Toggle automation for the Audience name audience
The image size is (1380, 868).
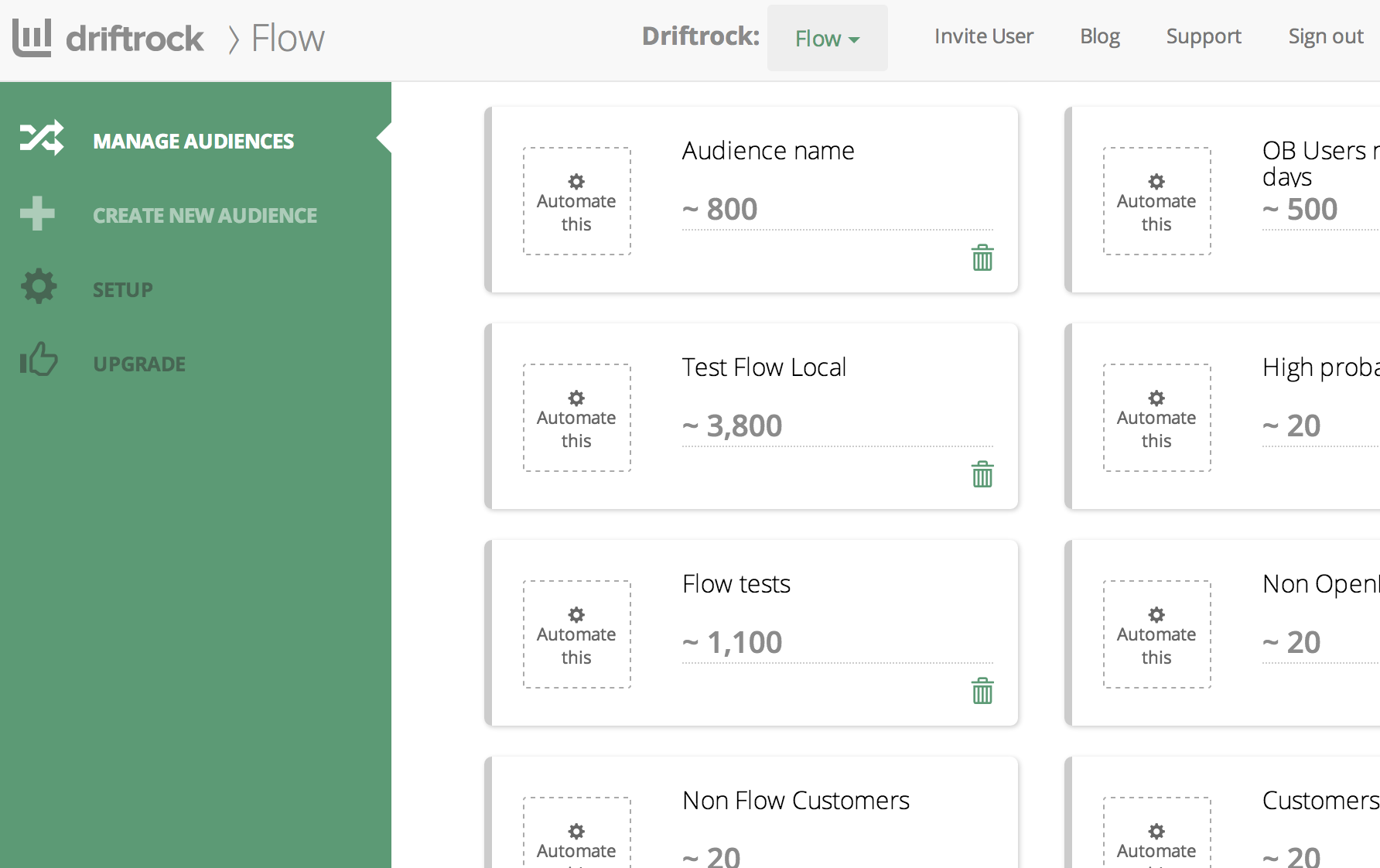576,201
